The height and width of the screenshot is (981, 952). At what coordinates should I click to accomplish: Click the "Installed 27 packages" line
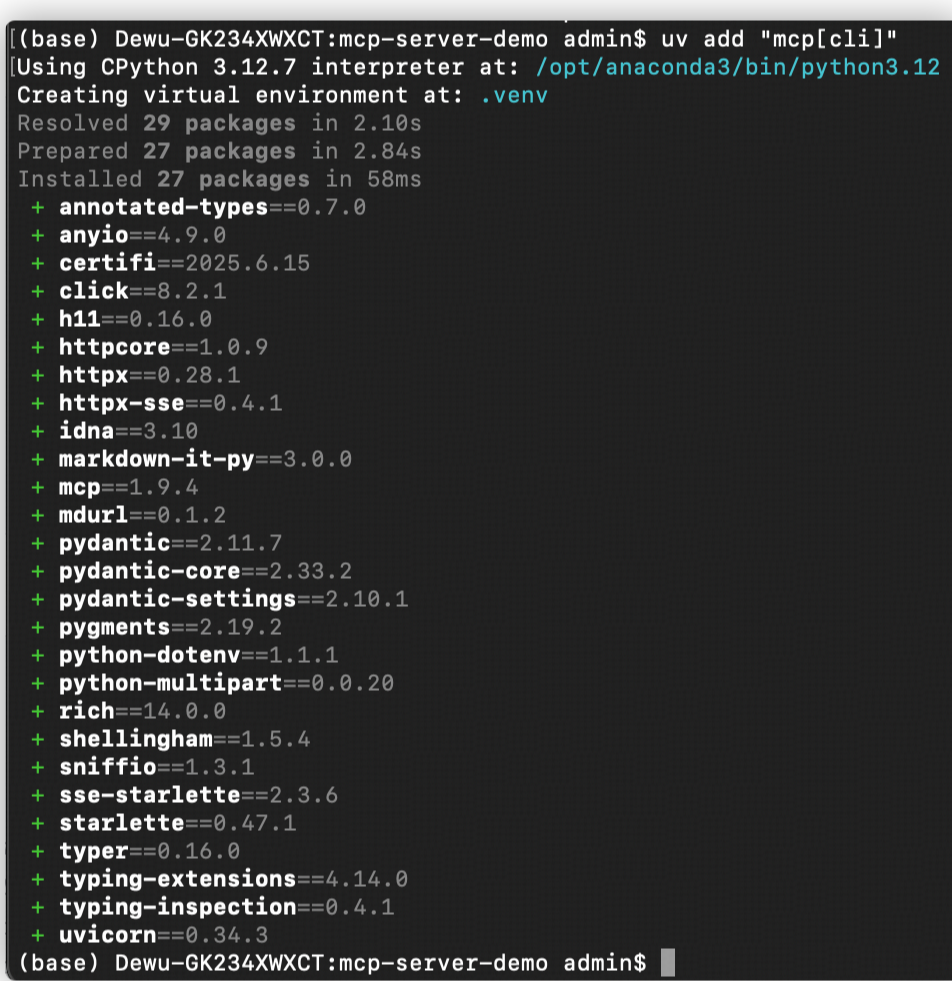(x=219, y=180)
